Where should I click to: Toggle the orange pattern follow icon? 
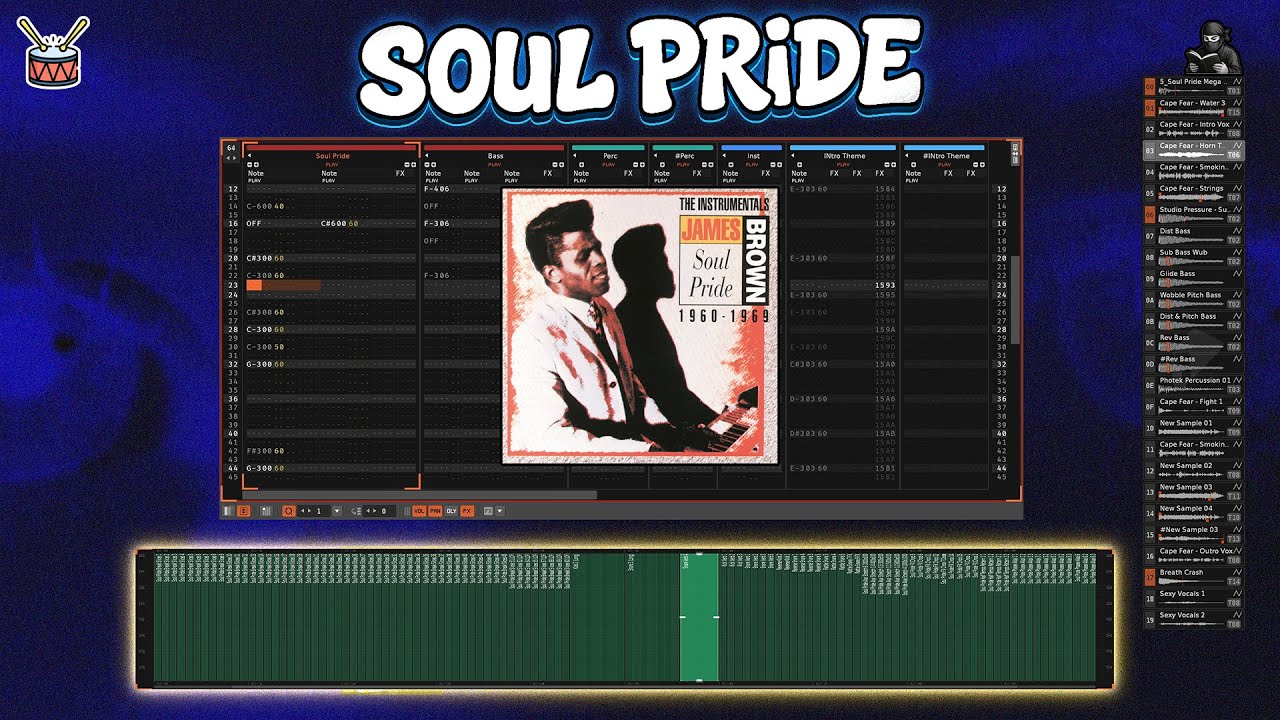coord(244,511)
